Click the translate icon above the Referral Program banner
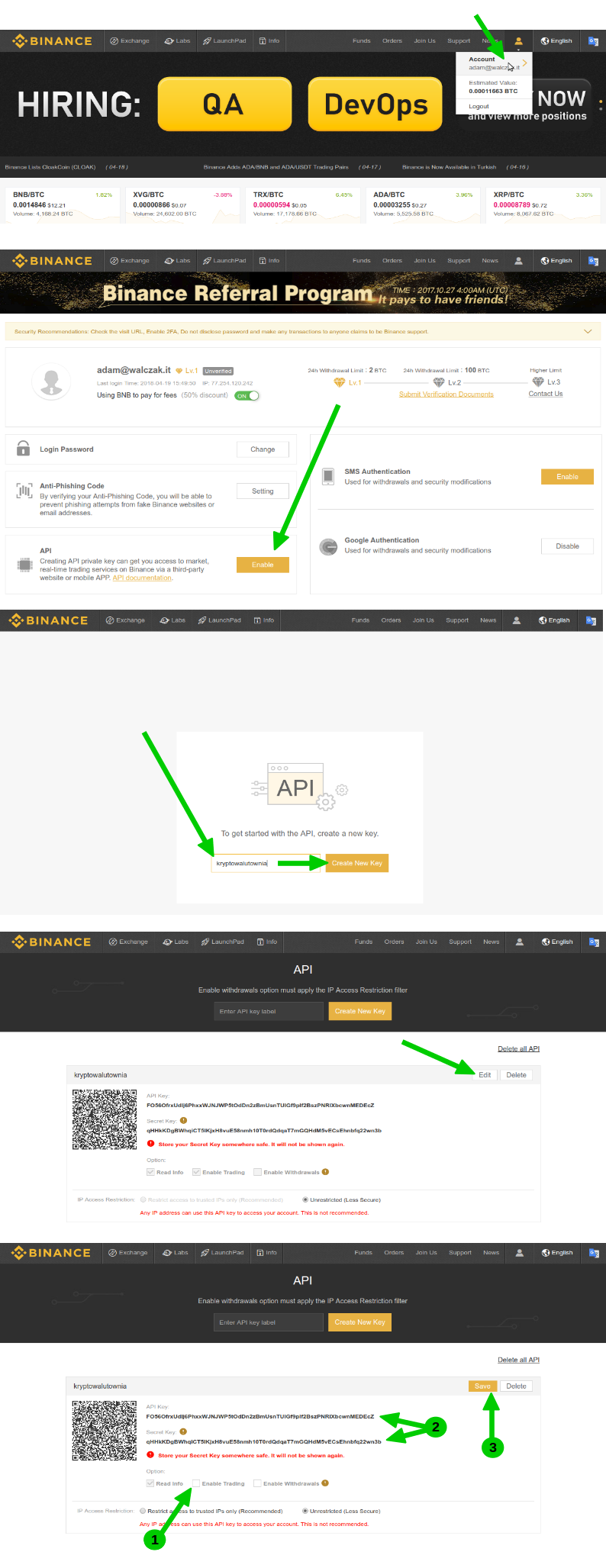606x1568 pixels. pos(593,261)
